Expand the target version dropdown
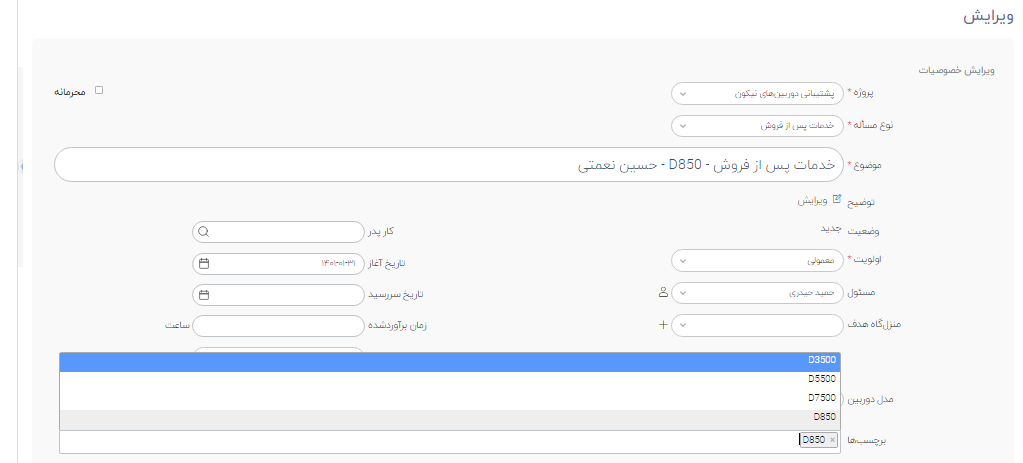Viewport: 1023px width, 463px height. point(757,325)
